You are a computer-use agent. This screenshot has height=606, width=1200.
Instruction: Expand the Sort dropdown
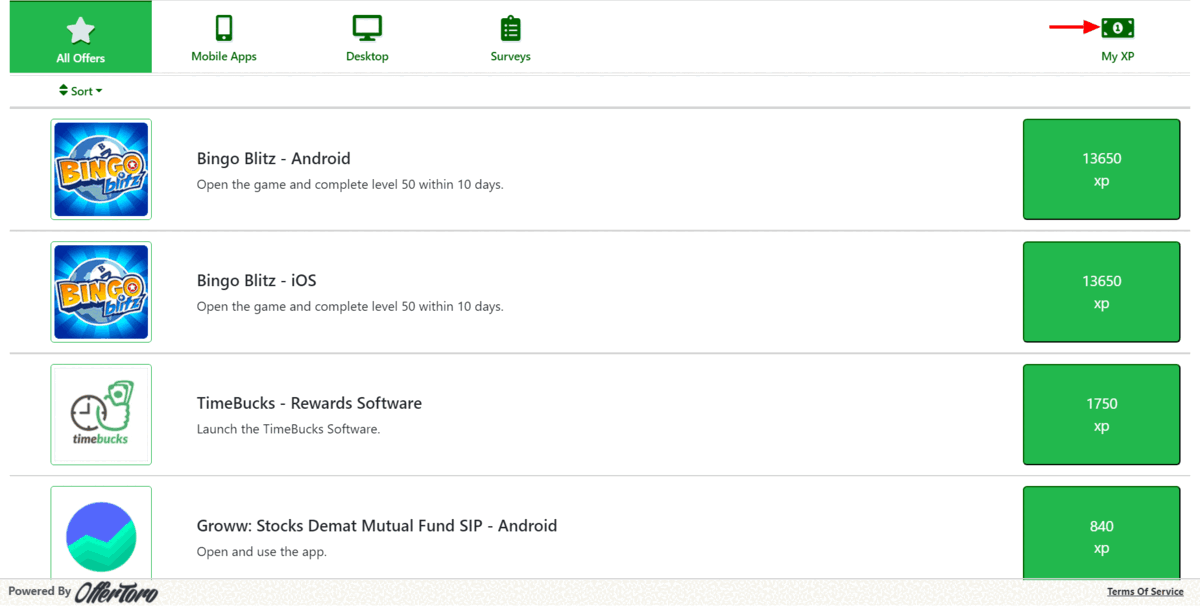[x=81, y=91]
